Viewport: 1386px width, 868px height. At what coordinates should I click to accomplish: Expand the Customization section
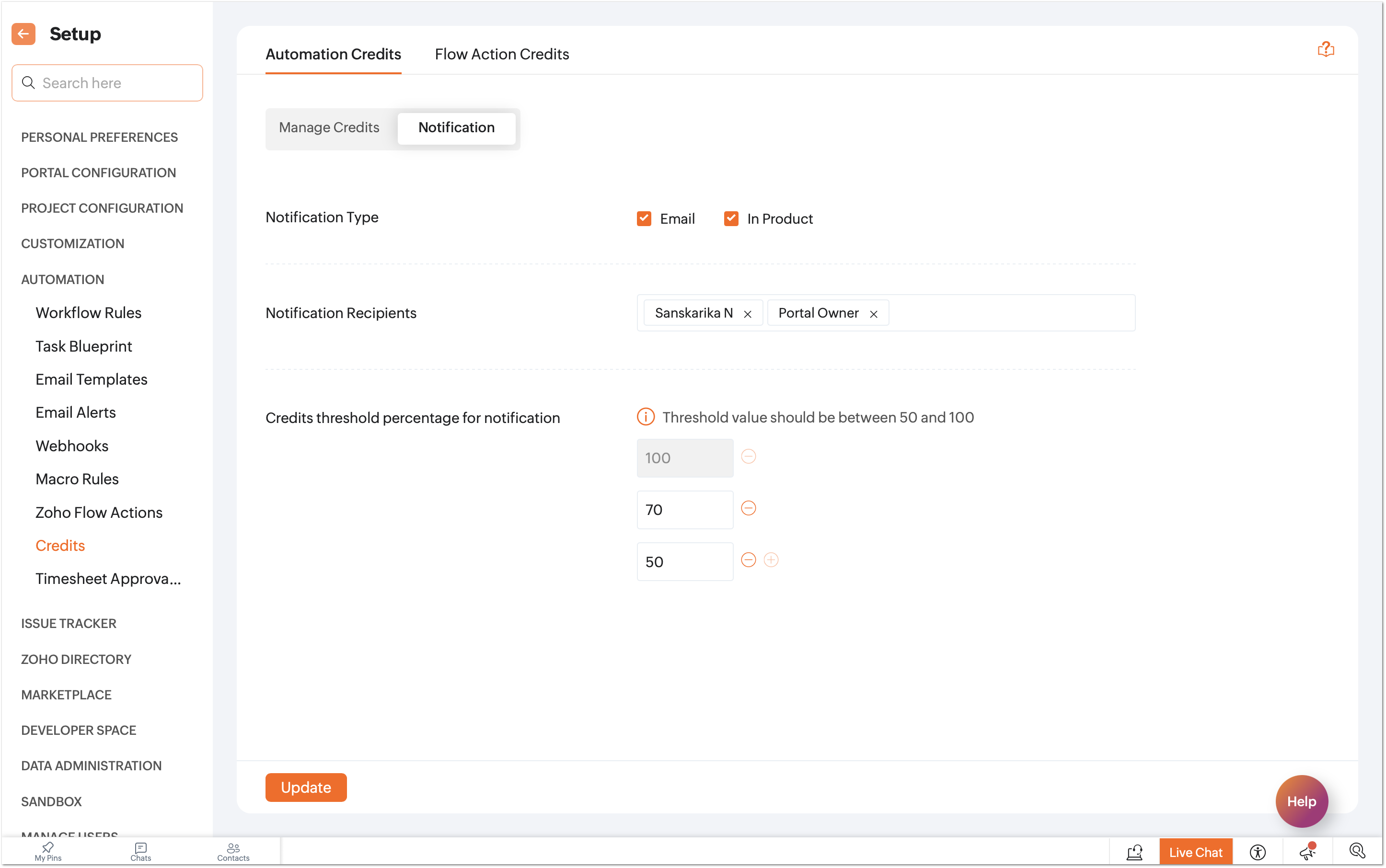[x=72, y=243]
